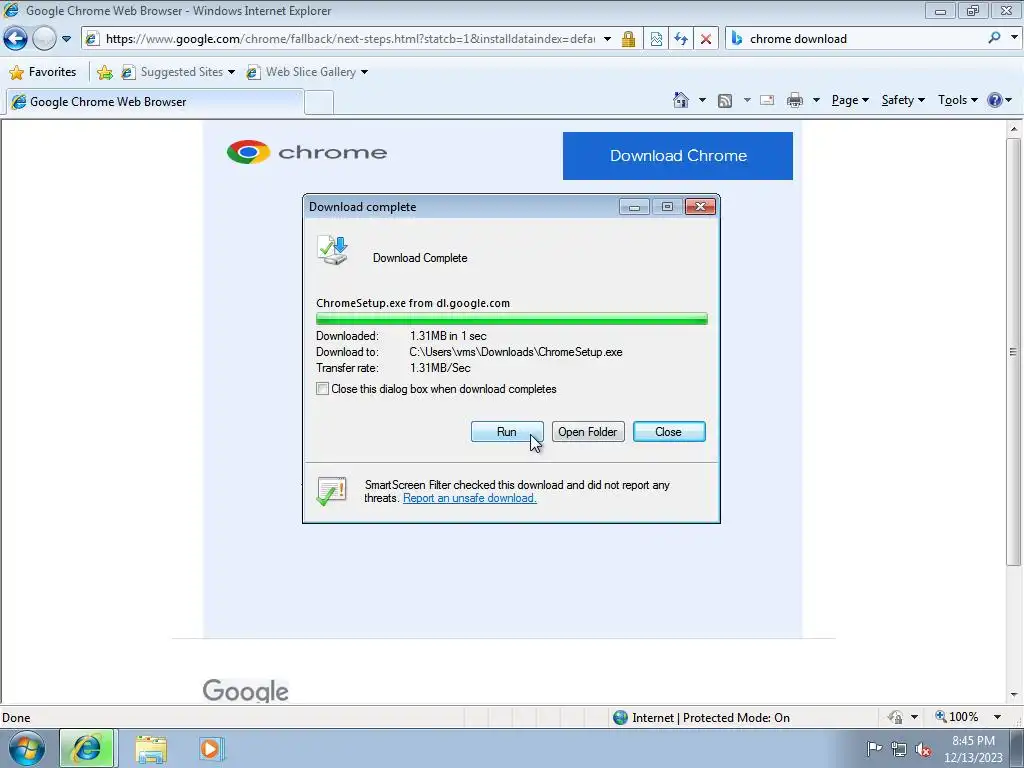Viewport: 1024px width, 768px height.
Task: Open recent pages arrow beside Forward button
Action: [x=66, y=39]
